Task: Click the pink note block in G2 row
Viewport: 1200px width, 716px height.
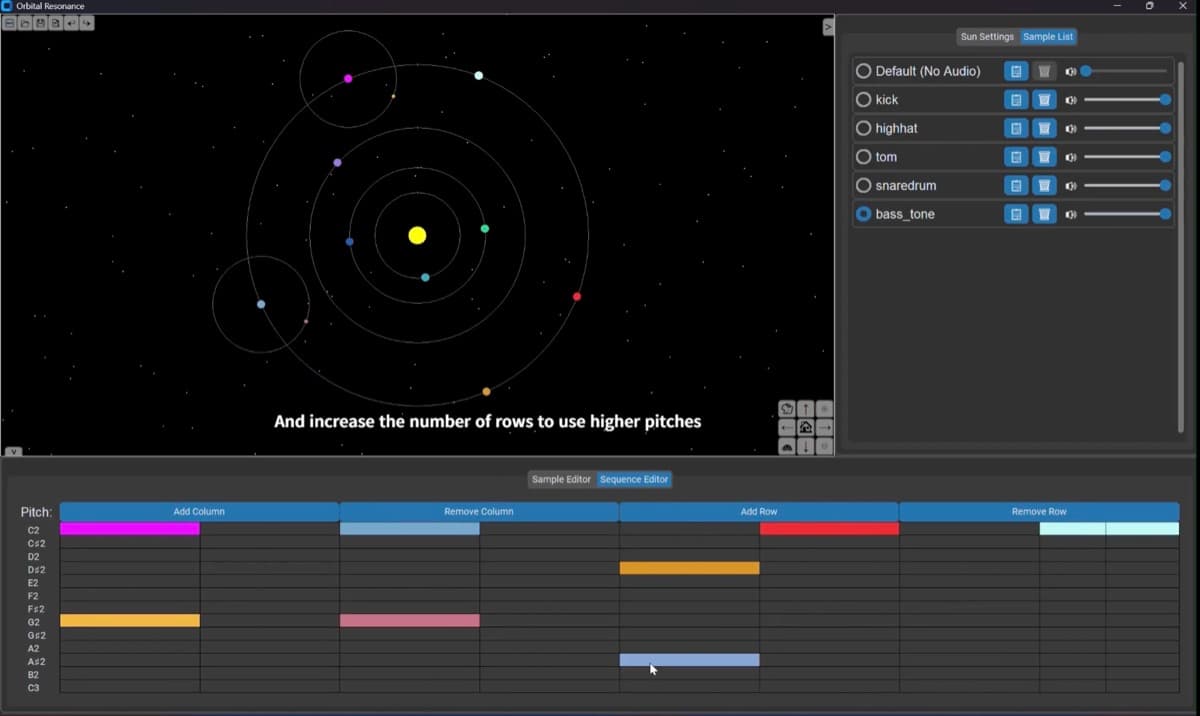Action: pyautogui.click(x=410, y=621)
